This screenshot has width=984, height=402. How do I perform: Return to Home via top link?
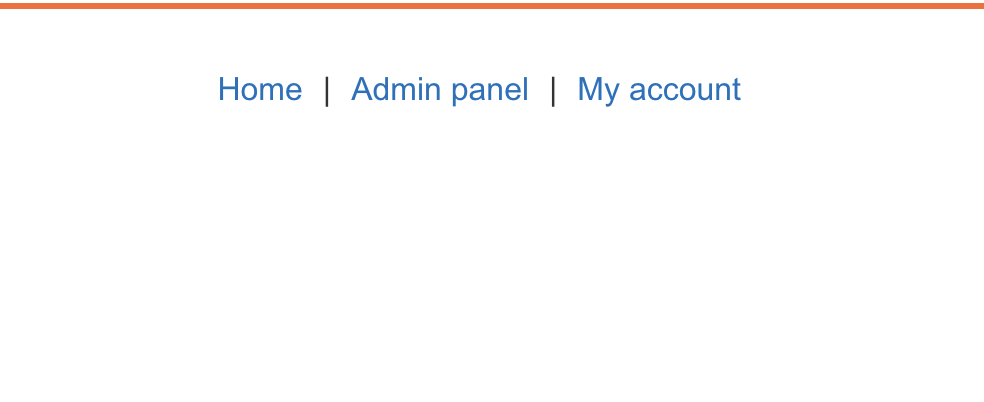tap(259, 90)
